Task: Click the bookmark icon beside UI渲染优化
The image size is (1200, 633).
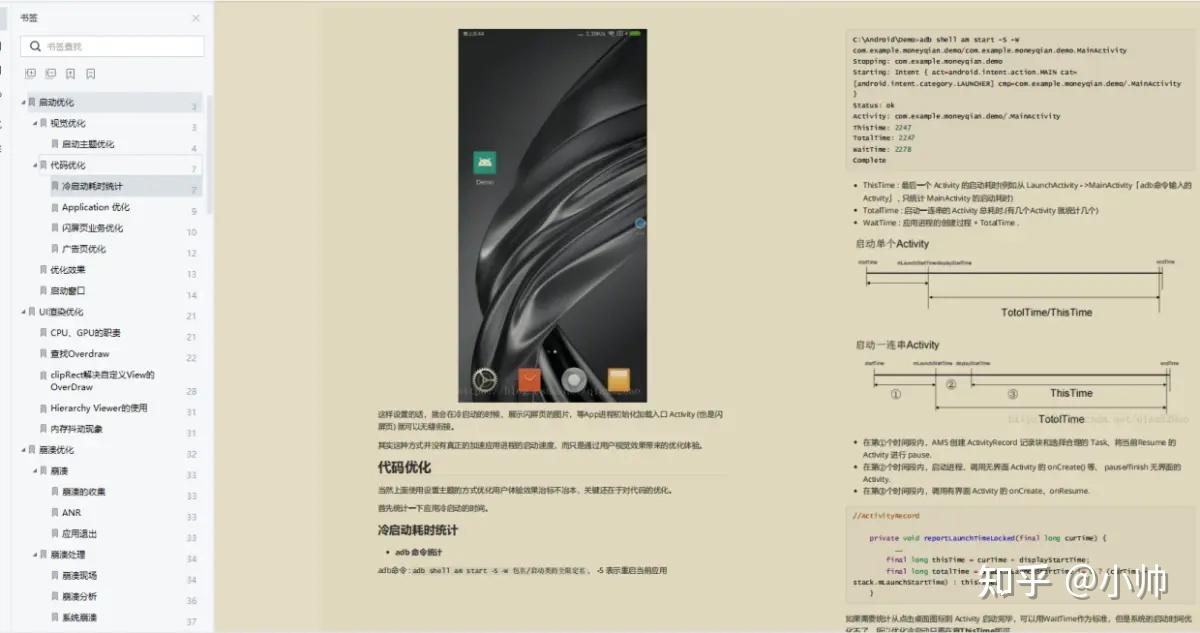Action: [x=32, y=311]
